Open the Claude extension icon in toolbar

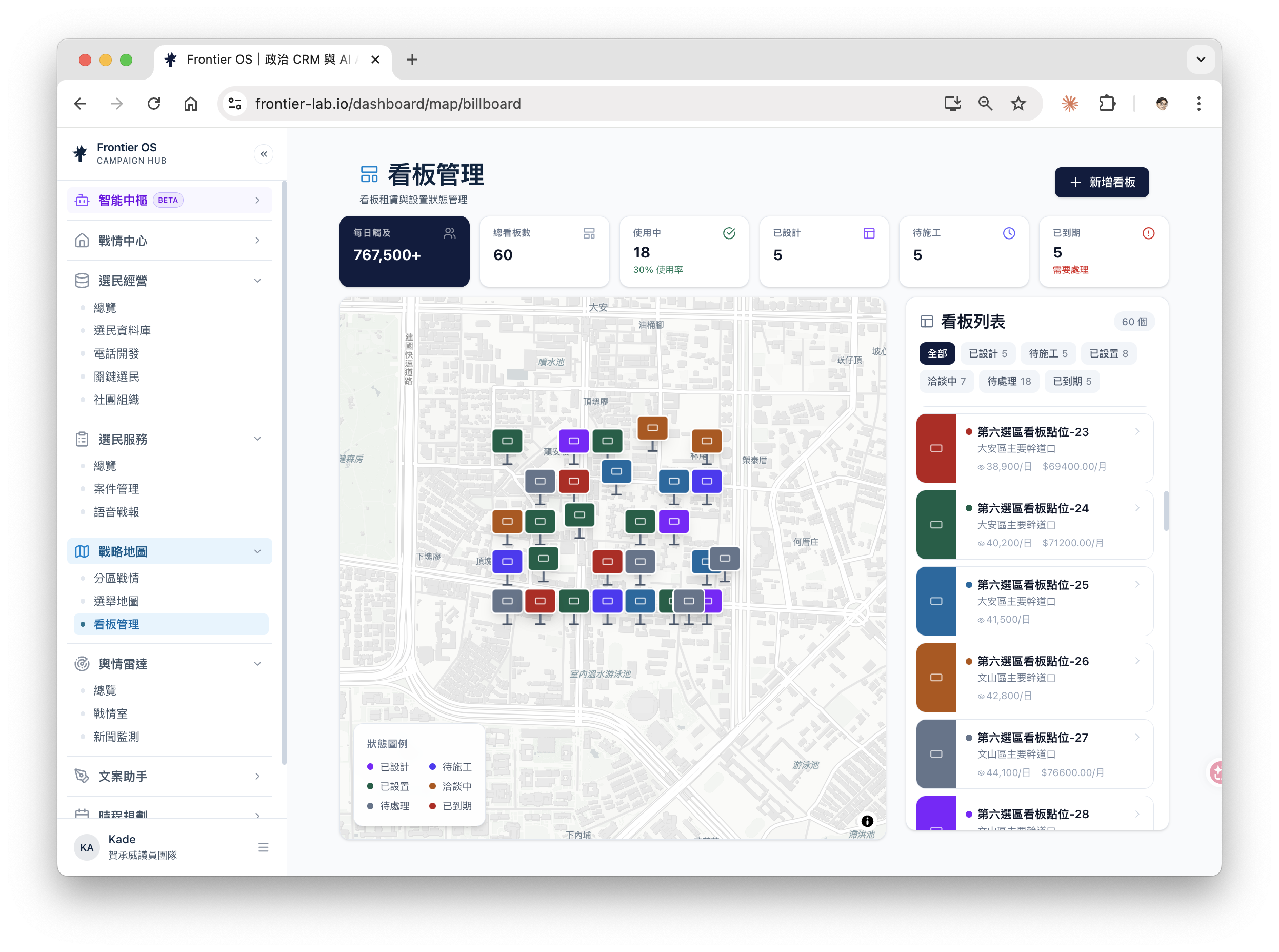click(x=1069, y=104)
